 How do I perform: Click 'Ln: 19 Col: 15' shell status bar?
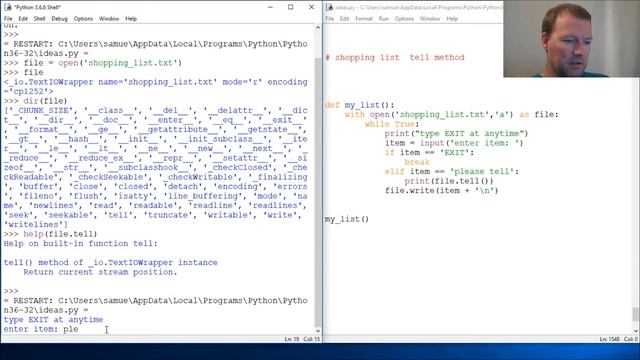[302, 339]
